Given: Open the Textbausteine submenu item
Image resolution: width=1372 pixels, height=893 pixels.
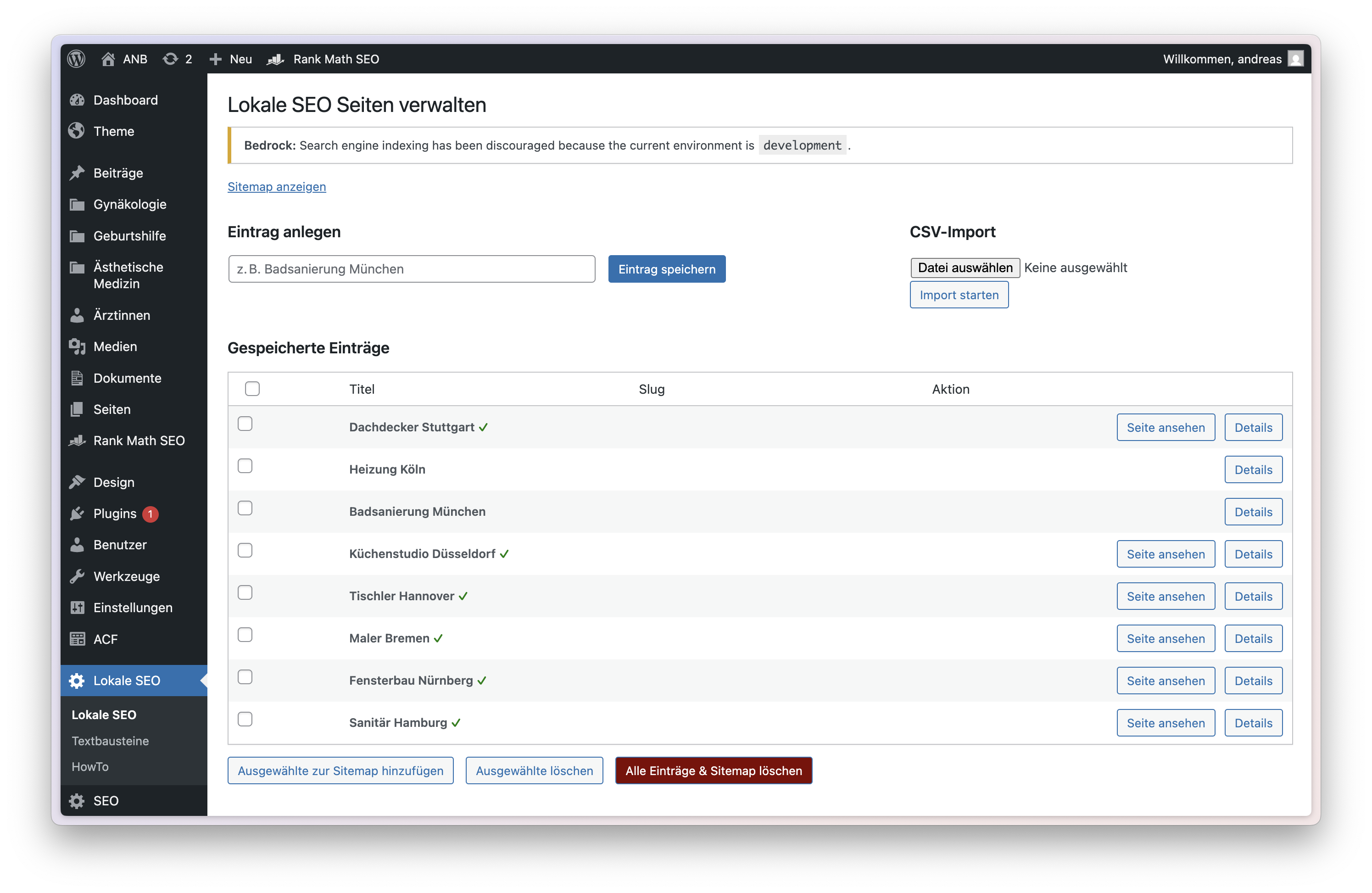Looking at the screenshot, I should pos(110,741).
